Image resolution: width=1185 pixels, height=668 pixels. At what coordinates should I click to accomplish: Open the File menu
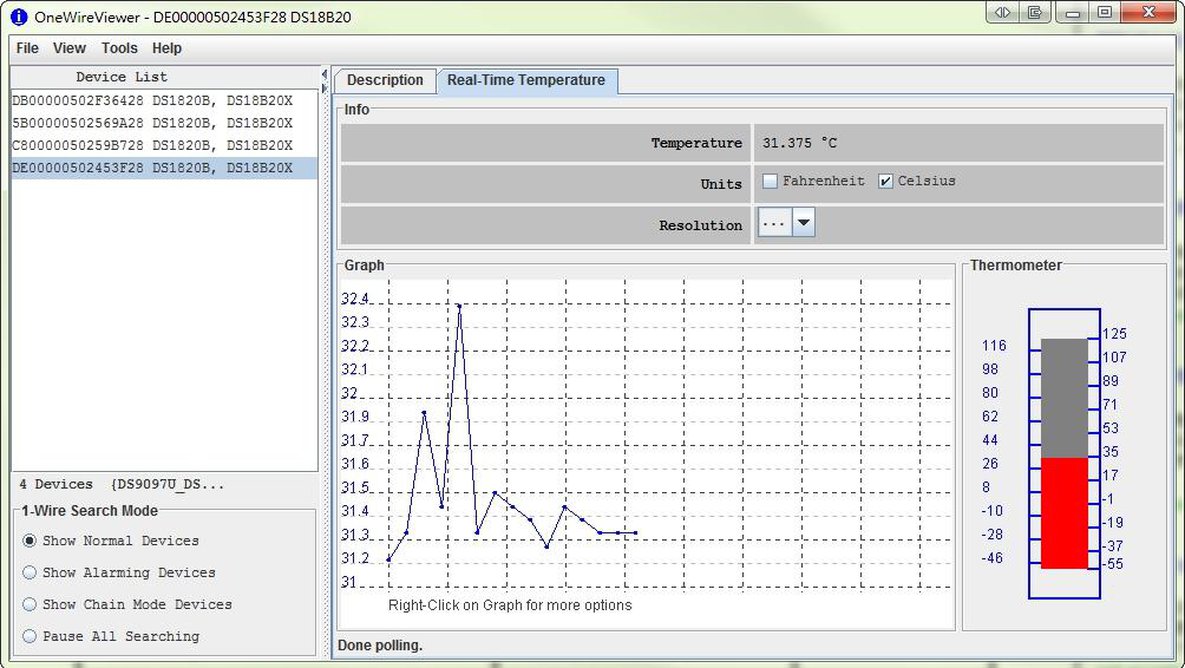pos(27,48)
